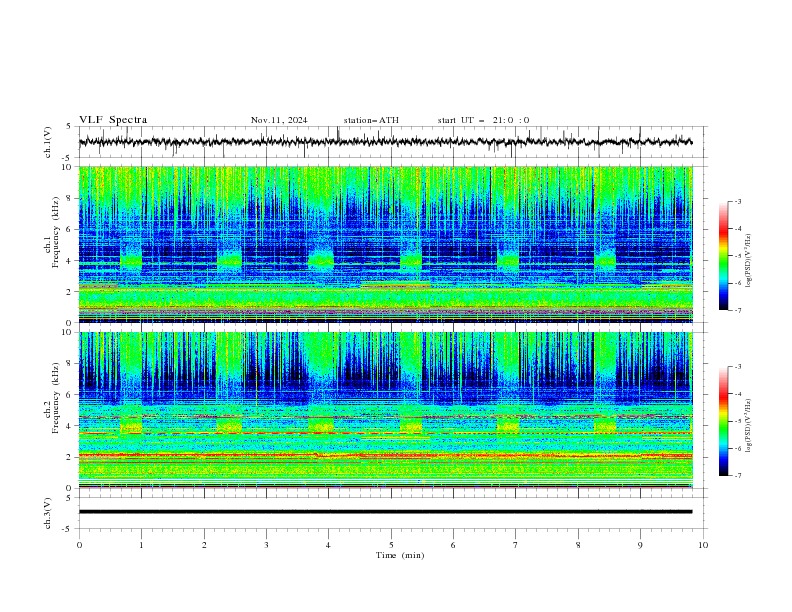Click the ch.1 spectrogram color bar
792x612 pixels.
coord(724,256)
